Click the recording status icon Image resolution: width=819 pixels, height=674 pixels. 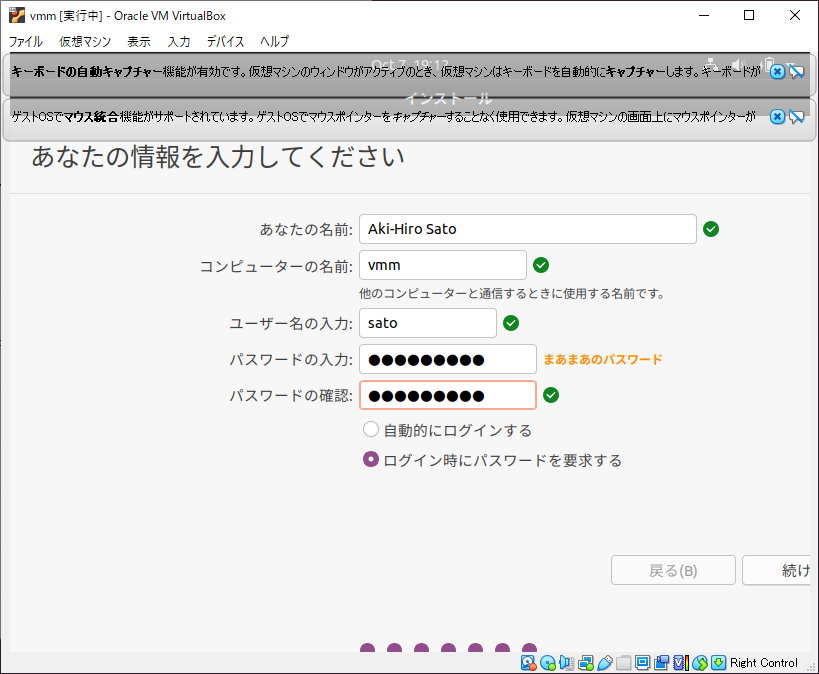(661, 663)
